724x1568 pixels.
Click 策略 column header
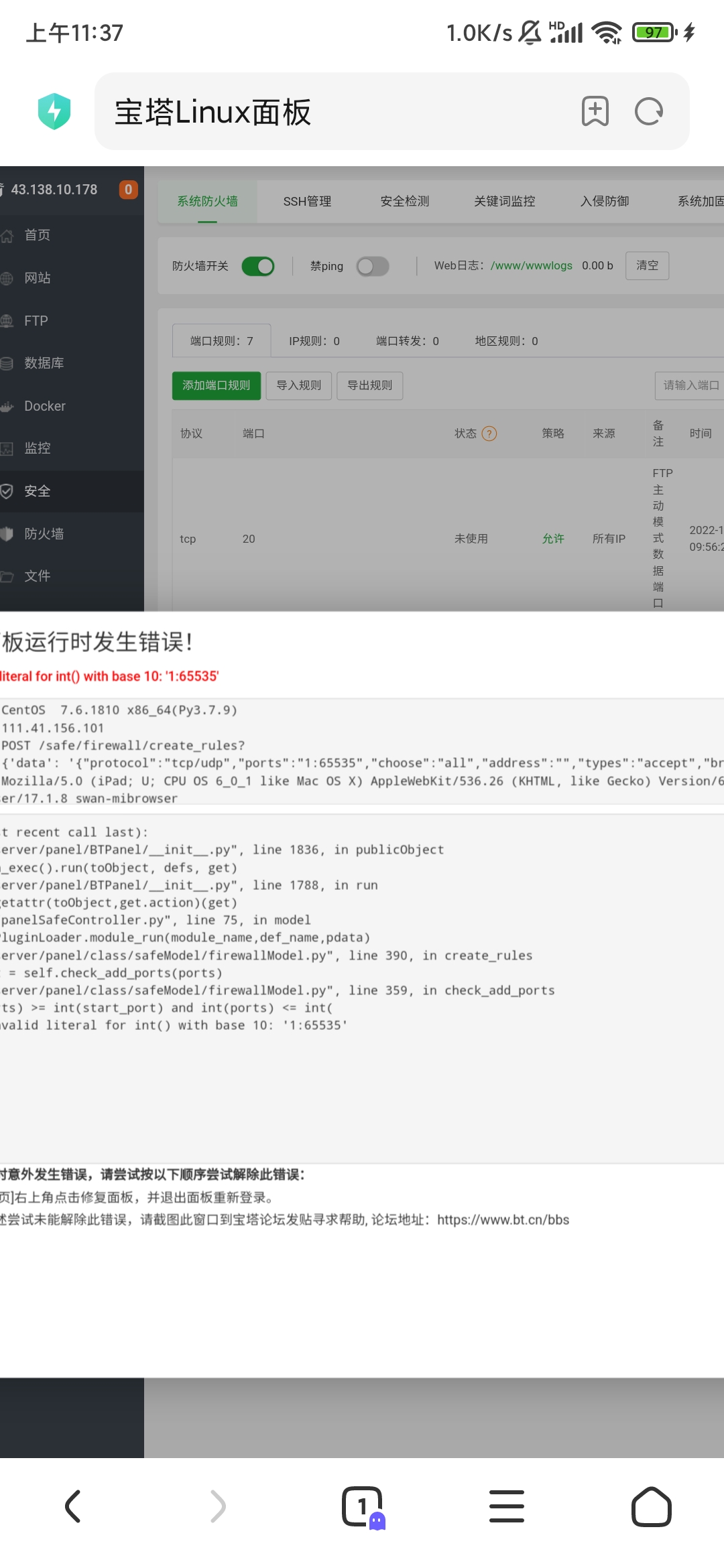(x=553, y=434)
